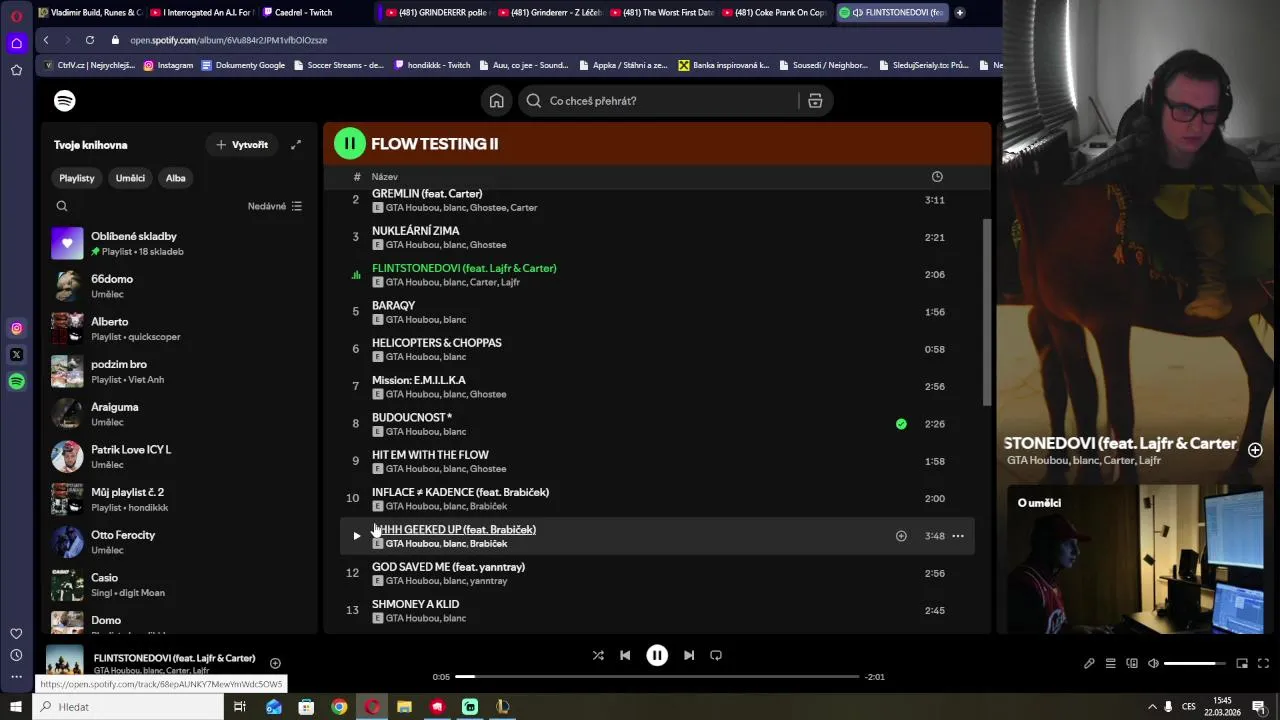Screen dimensions: 1280x720
Task: Open the Browse icon beside the search field
Action: 815,101
